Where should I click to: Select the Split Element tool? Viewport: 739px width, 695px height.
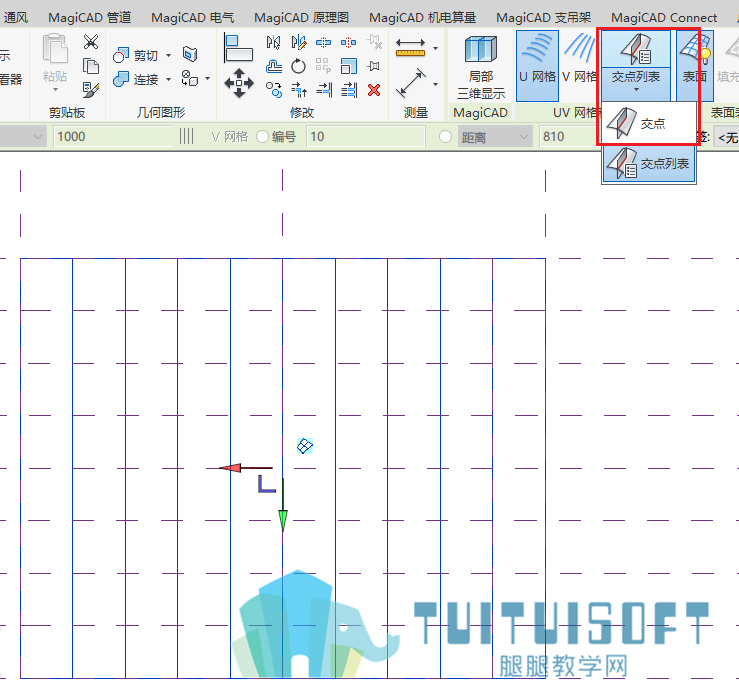pyautogui.click(x=323, y=42)
